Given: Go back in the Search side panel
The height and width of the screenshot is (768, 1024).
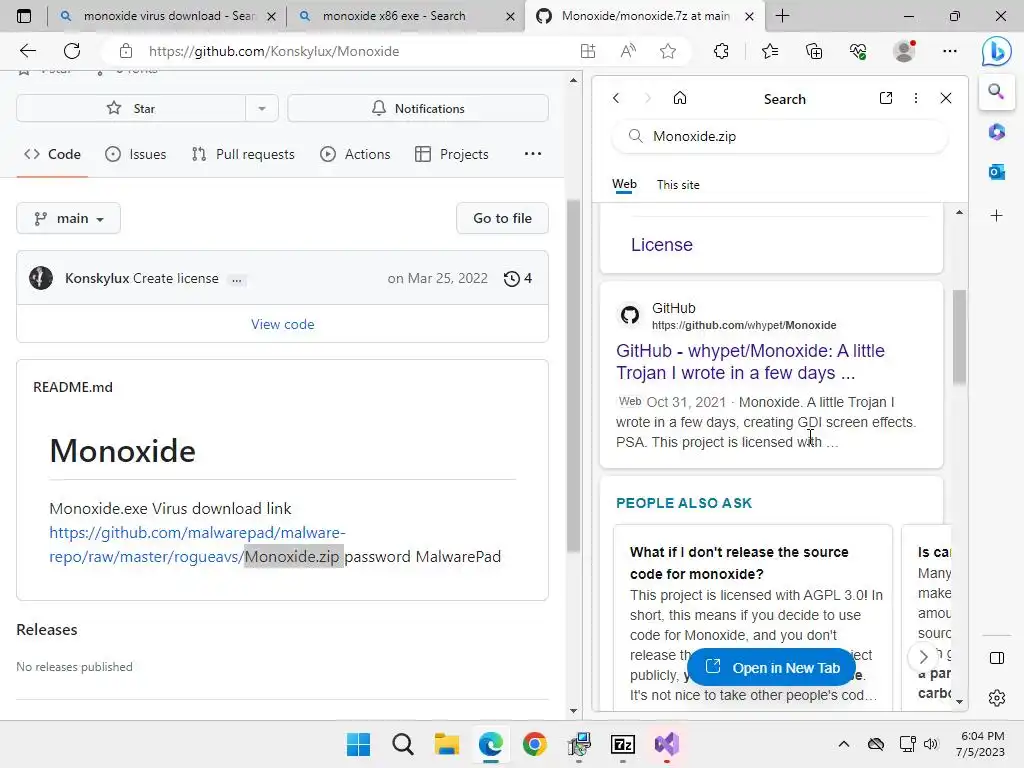Looking at the screenshot, I should pos(616,98).
